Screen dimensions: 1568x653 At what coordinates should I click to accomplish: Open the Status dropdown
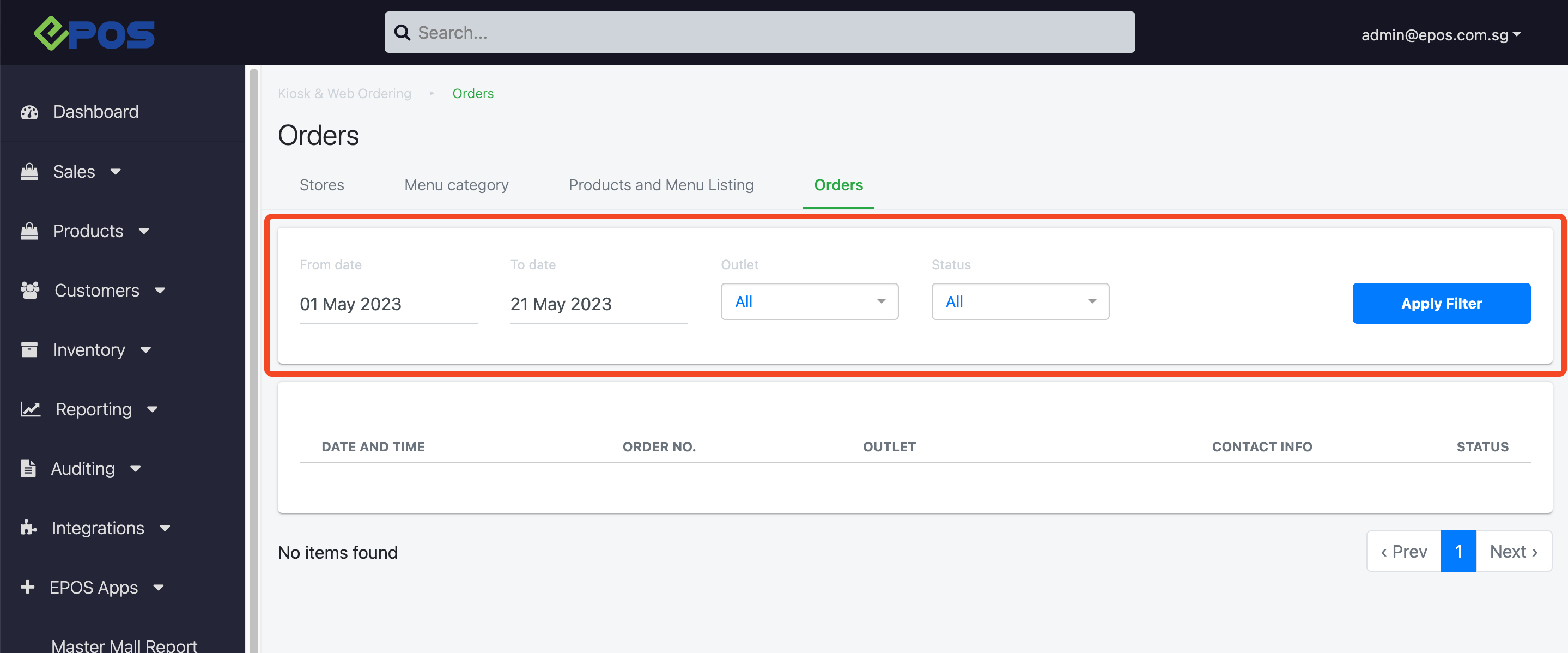pyautogui.click(x=1020, y=301)
